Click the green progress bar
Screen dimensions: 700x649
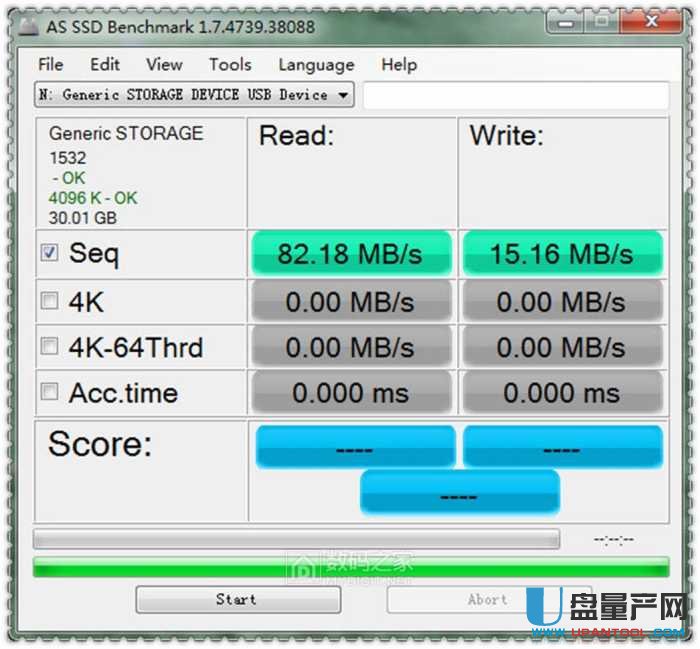[x=351, y=567]
